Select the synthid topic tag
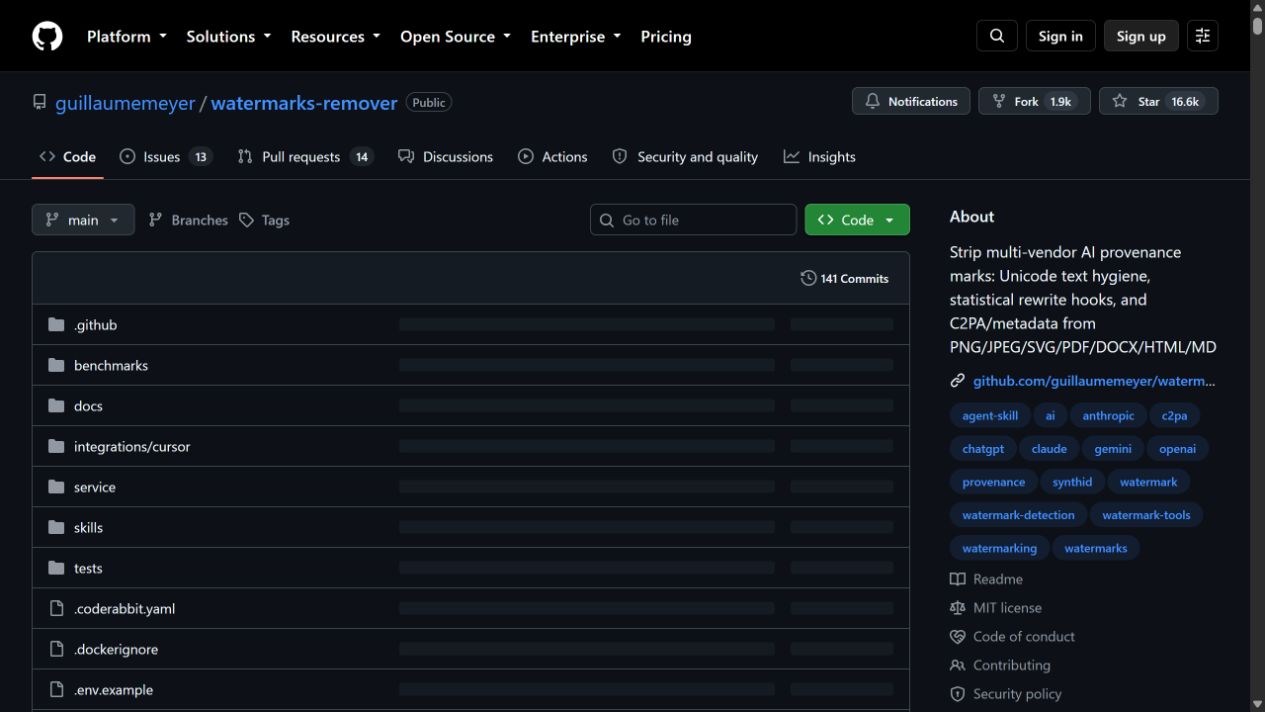The height and width of the screenshot is (712, 1265). [1072, 482]
